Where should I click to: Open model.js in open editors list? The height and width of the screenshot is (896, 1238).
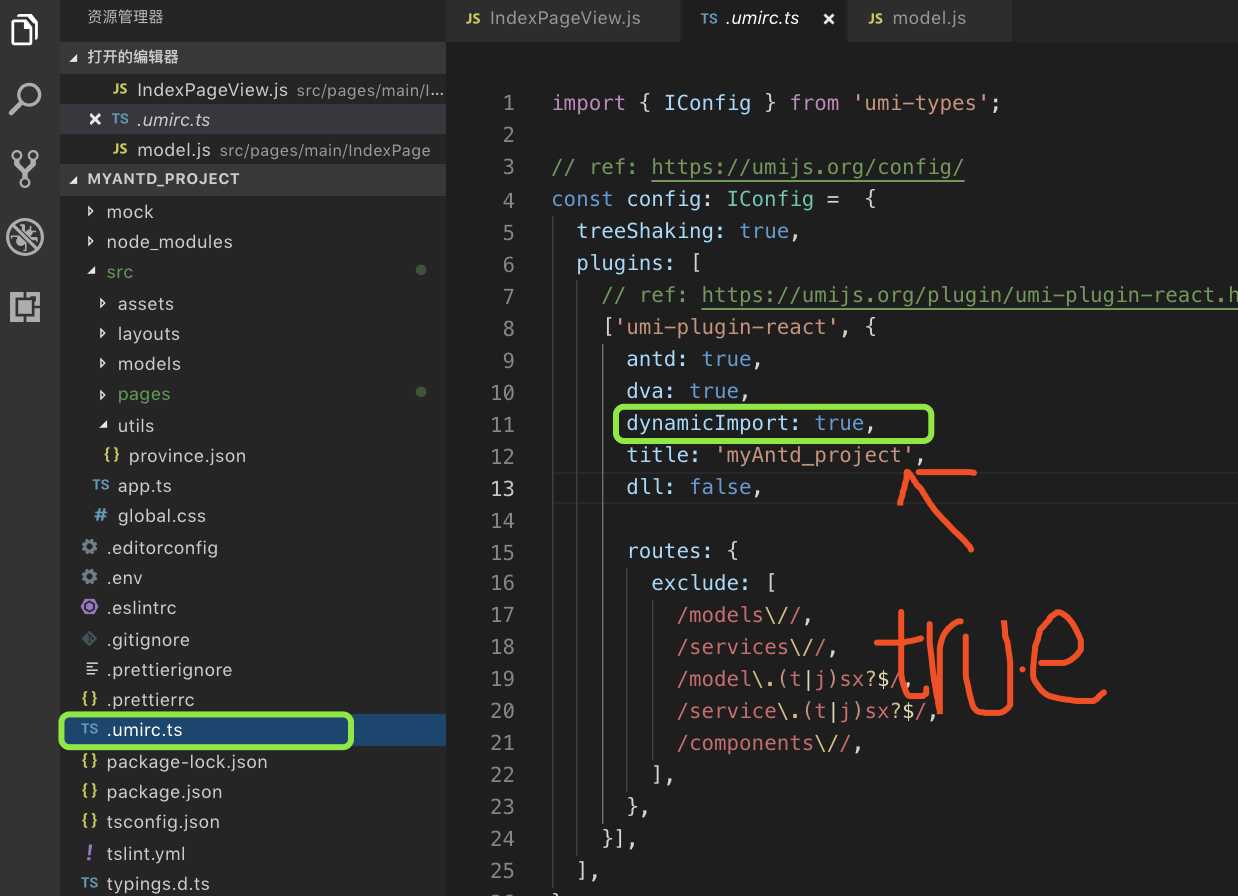[253, 150]
